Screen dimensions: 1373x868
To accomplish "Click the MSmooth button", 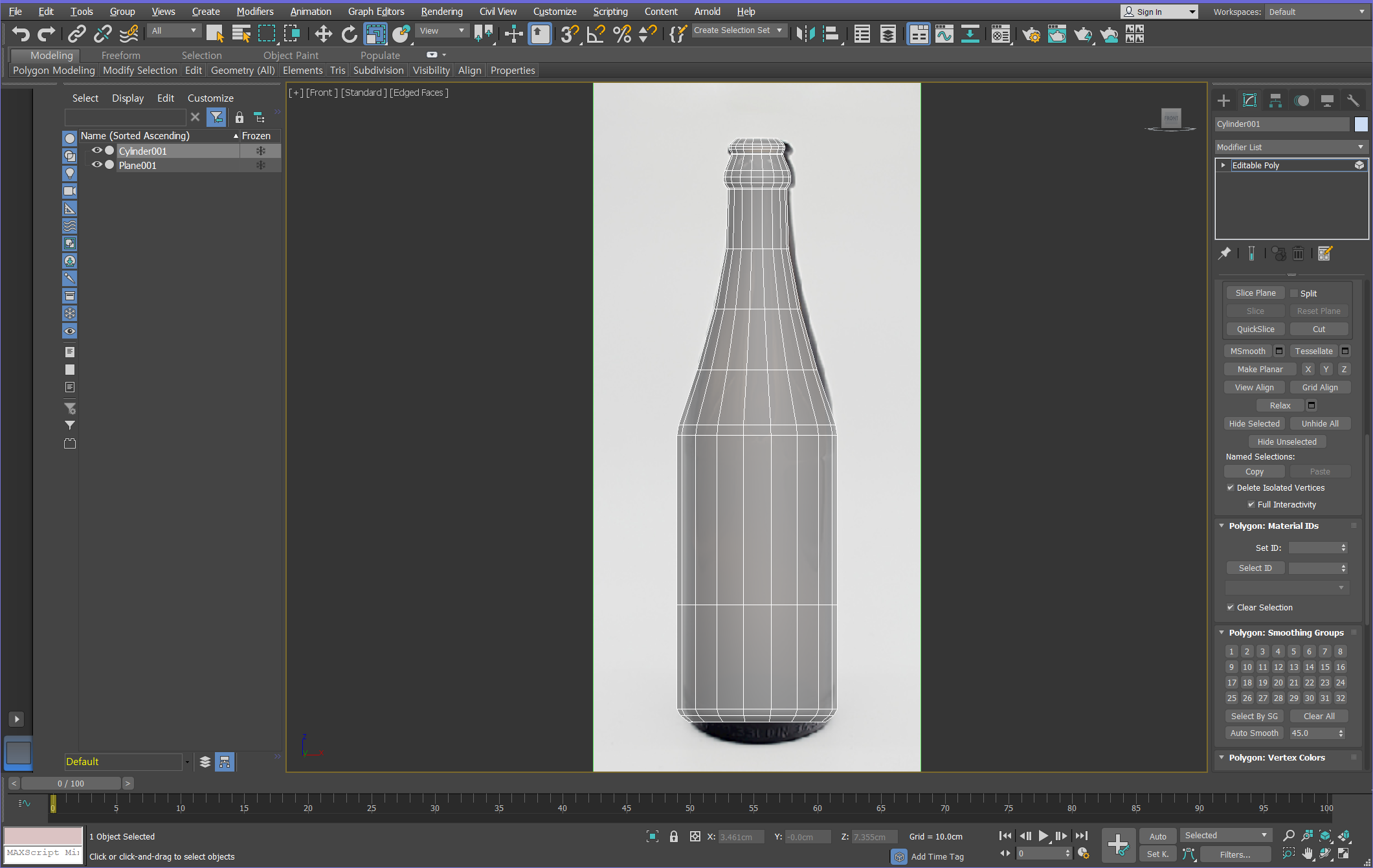I will click(x=1247, y=351).
